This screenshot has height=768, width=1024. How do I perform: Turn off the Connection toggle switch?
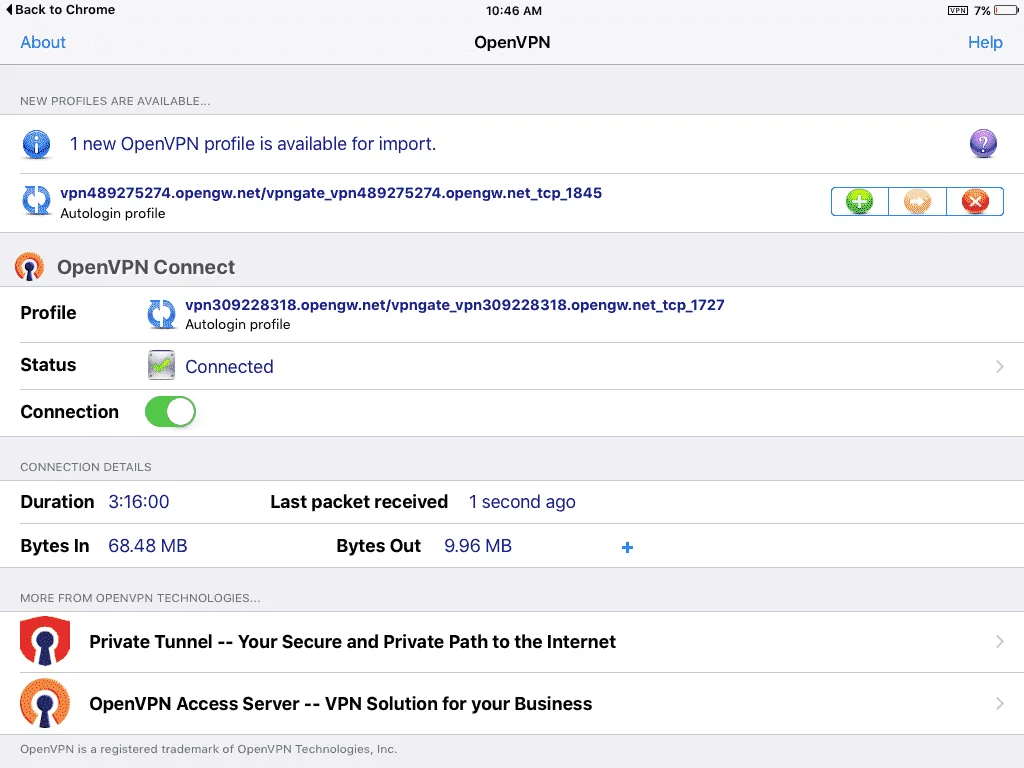point(170,412)
